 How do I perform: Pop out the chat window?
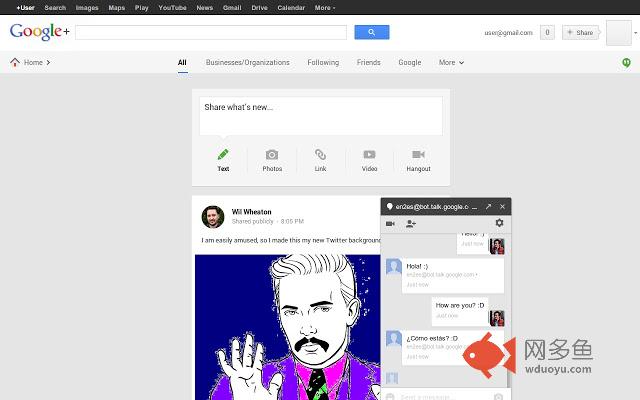click(x=488, y=207)
